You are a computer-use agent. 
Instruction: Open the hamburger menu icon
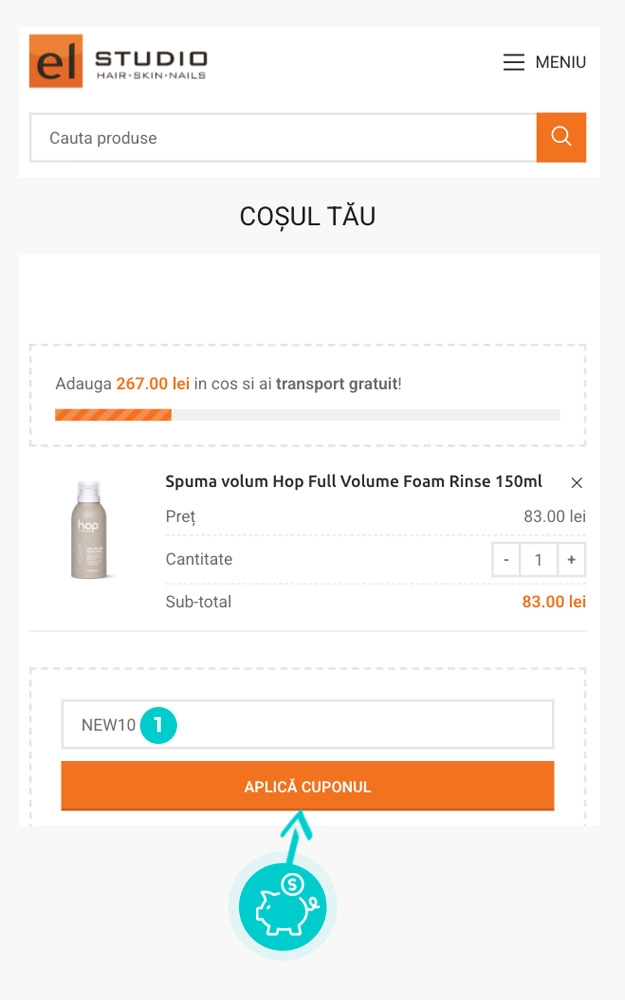tap(513, 62)
